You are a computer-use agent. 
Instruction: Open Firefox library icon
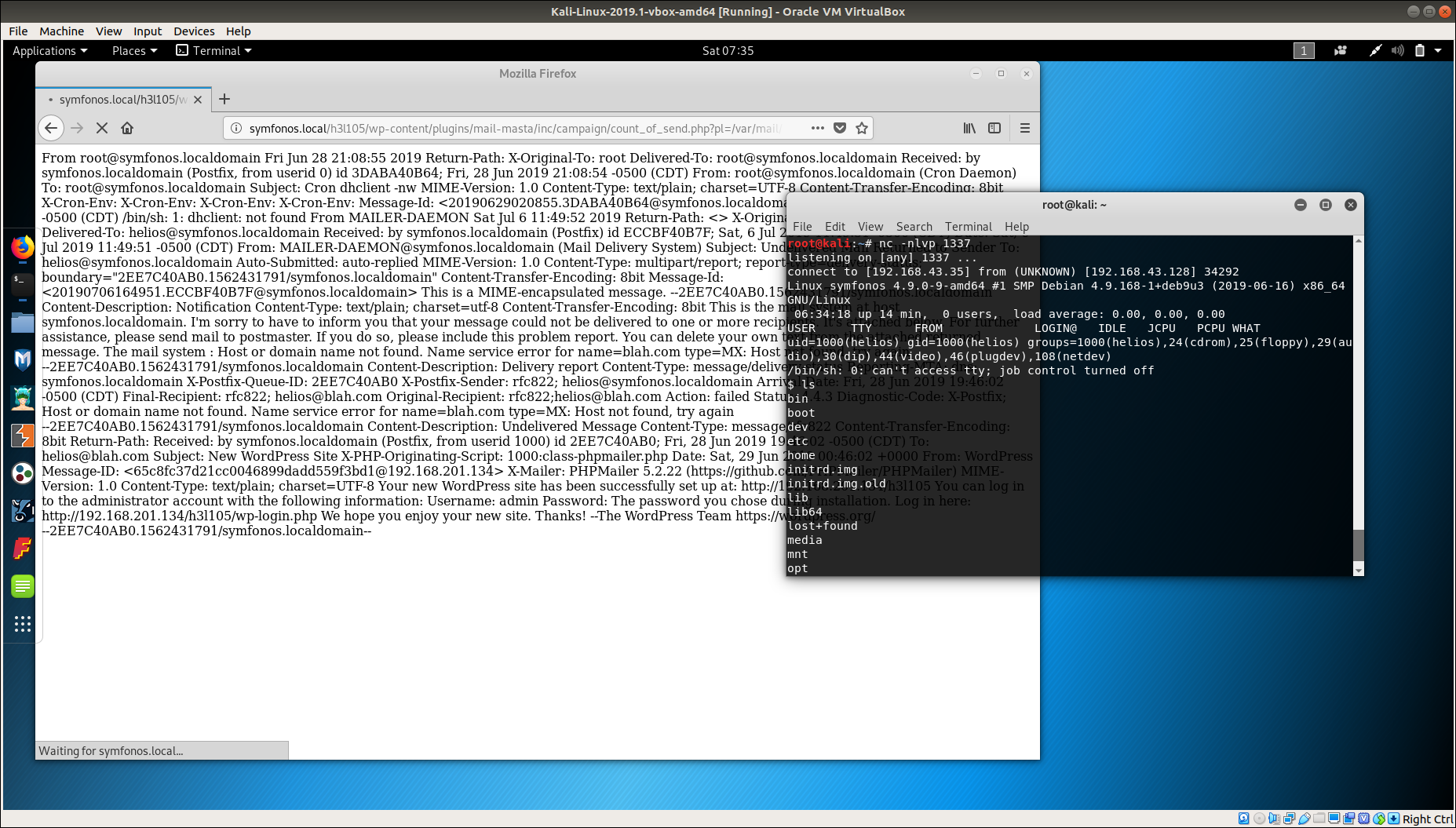[970, 128]
